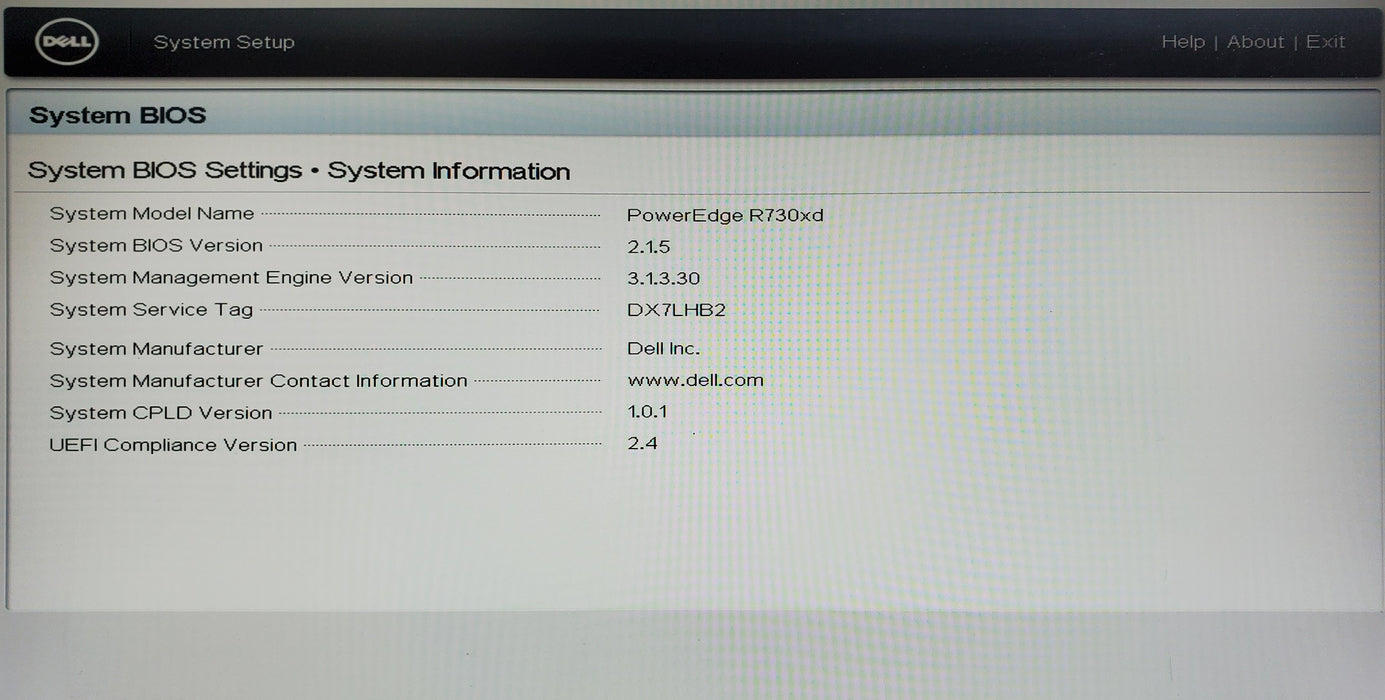This screenshot has height=700, width=1385.
Task: Select the UEFI Compliance Version label
Action: pos(173,445)
